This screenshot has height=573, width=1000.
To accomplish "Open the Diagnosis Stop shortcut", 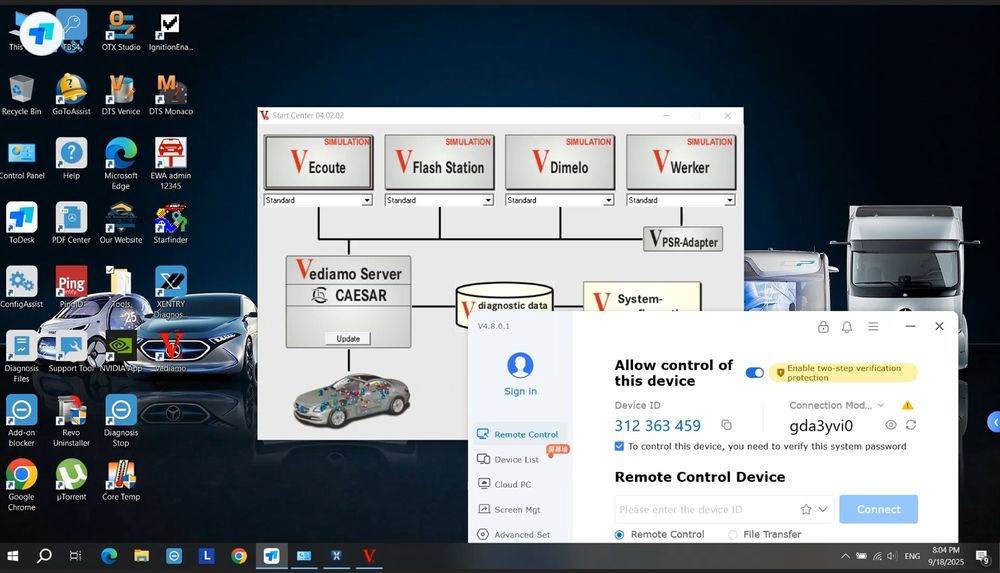I will click(x=121, y=420).
